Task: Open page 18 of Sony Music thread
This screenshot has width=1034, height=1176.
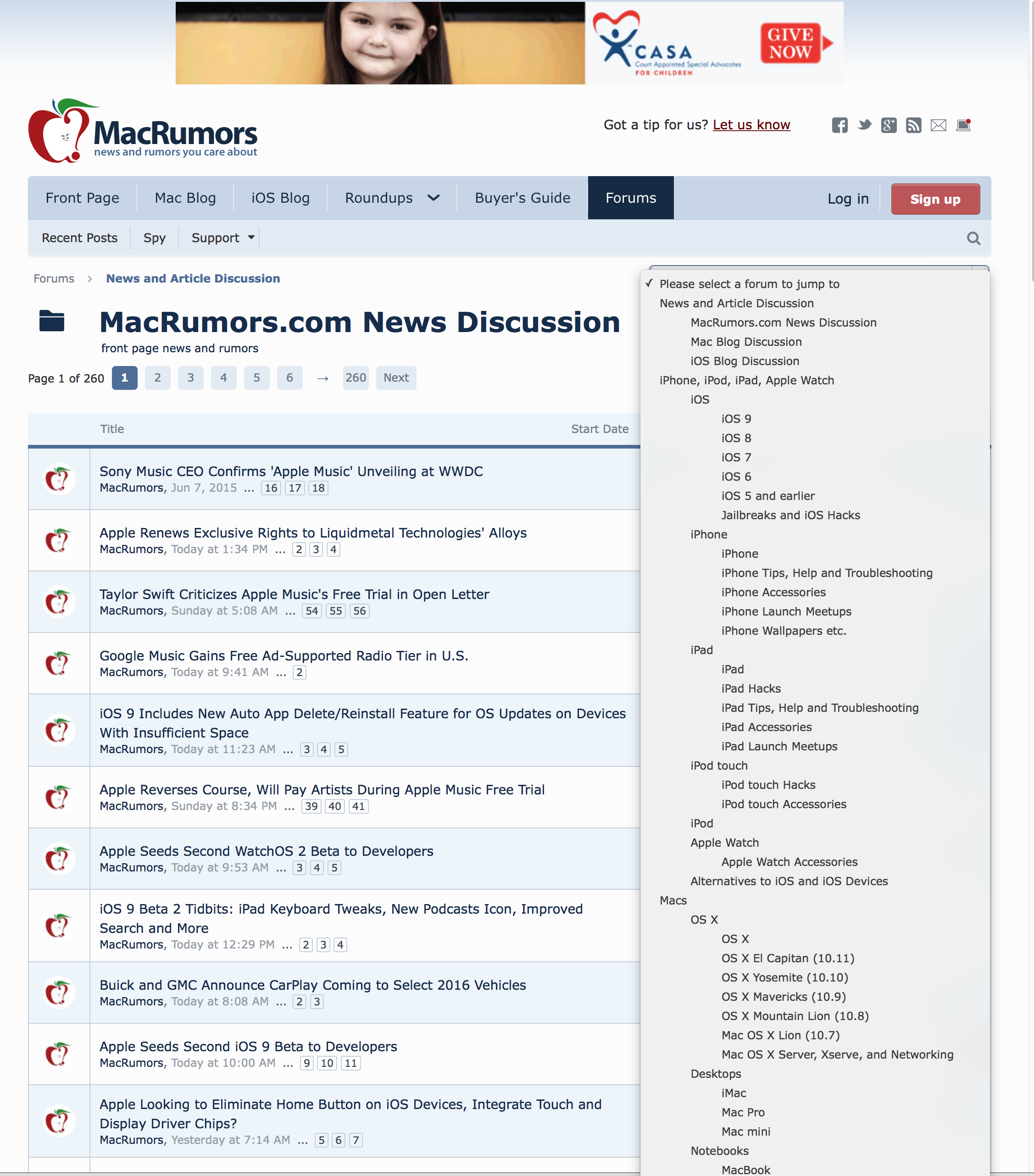Action: 318,488
